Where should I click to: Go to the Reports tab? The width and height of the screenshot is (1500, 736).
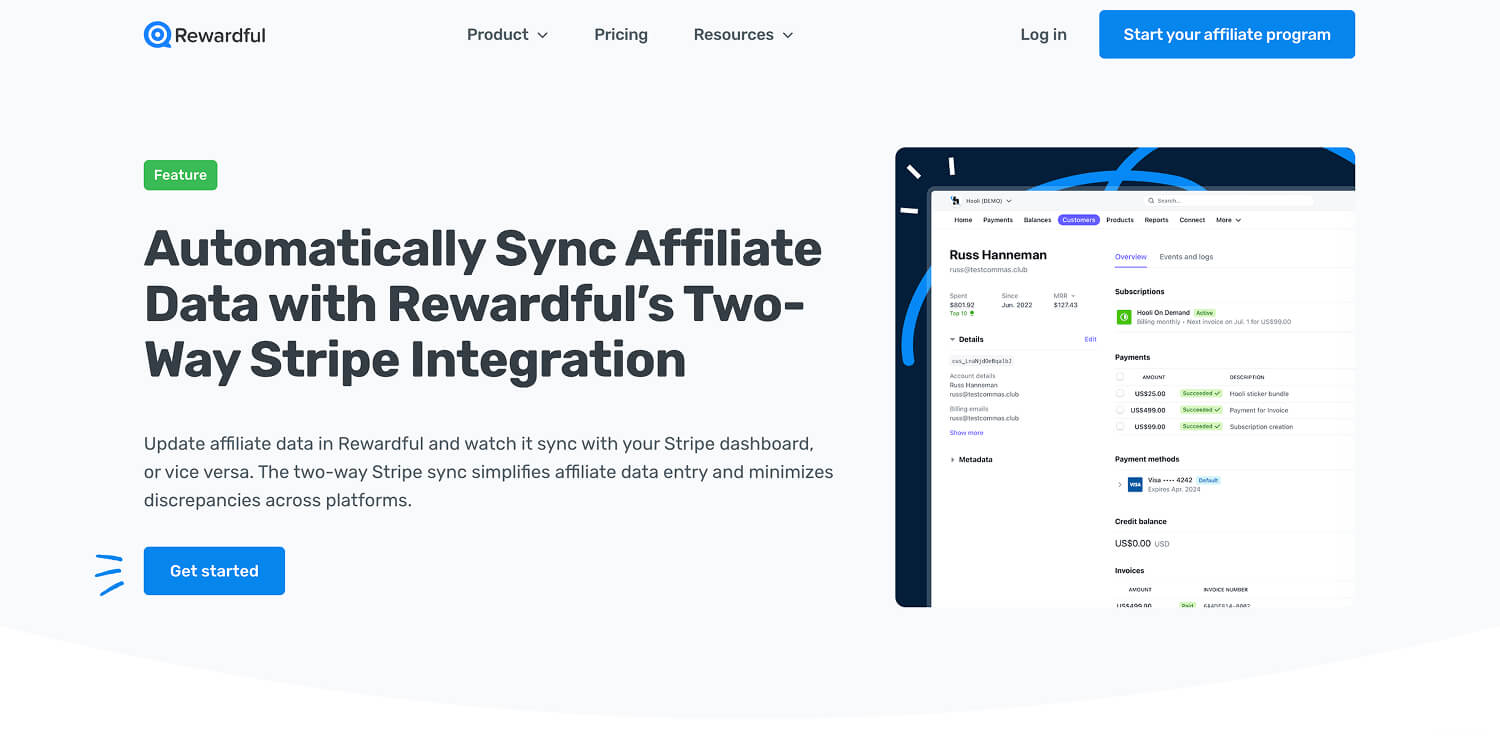[x=1156, y=220]
